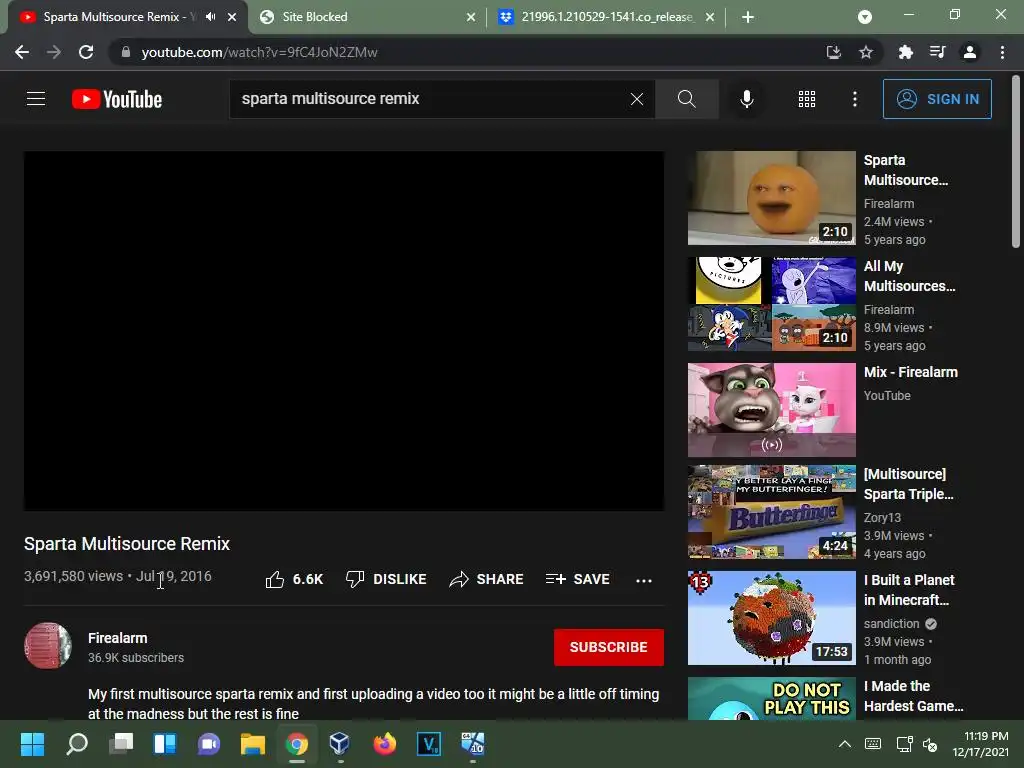Screen dimensions: 1024x768
Task: Open Windows taskbar search
Action: [77, 744]
